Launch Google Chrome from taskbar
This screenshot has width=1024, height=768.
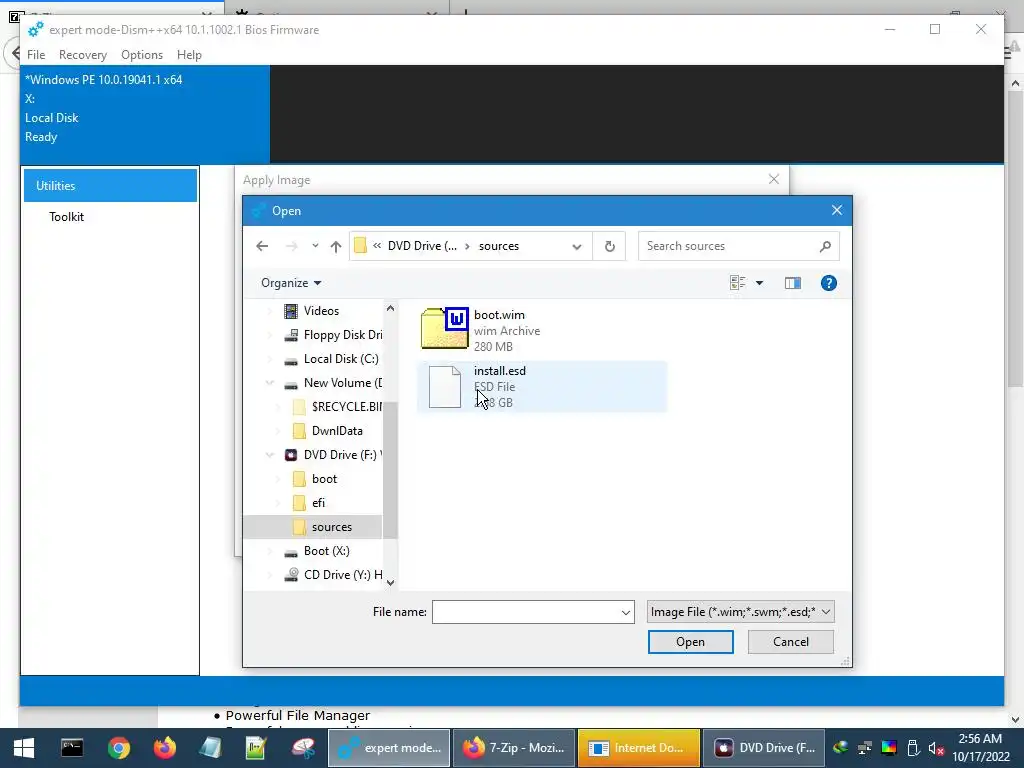(119, 748)
